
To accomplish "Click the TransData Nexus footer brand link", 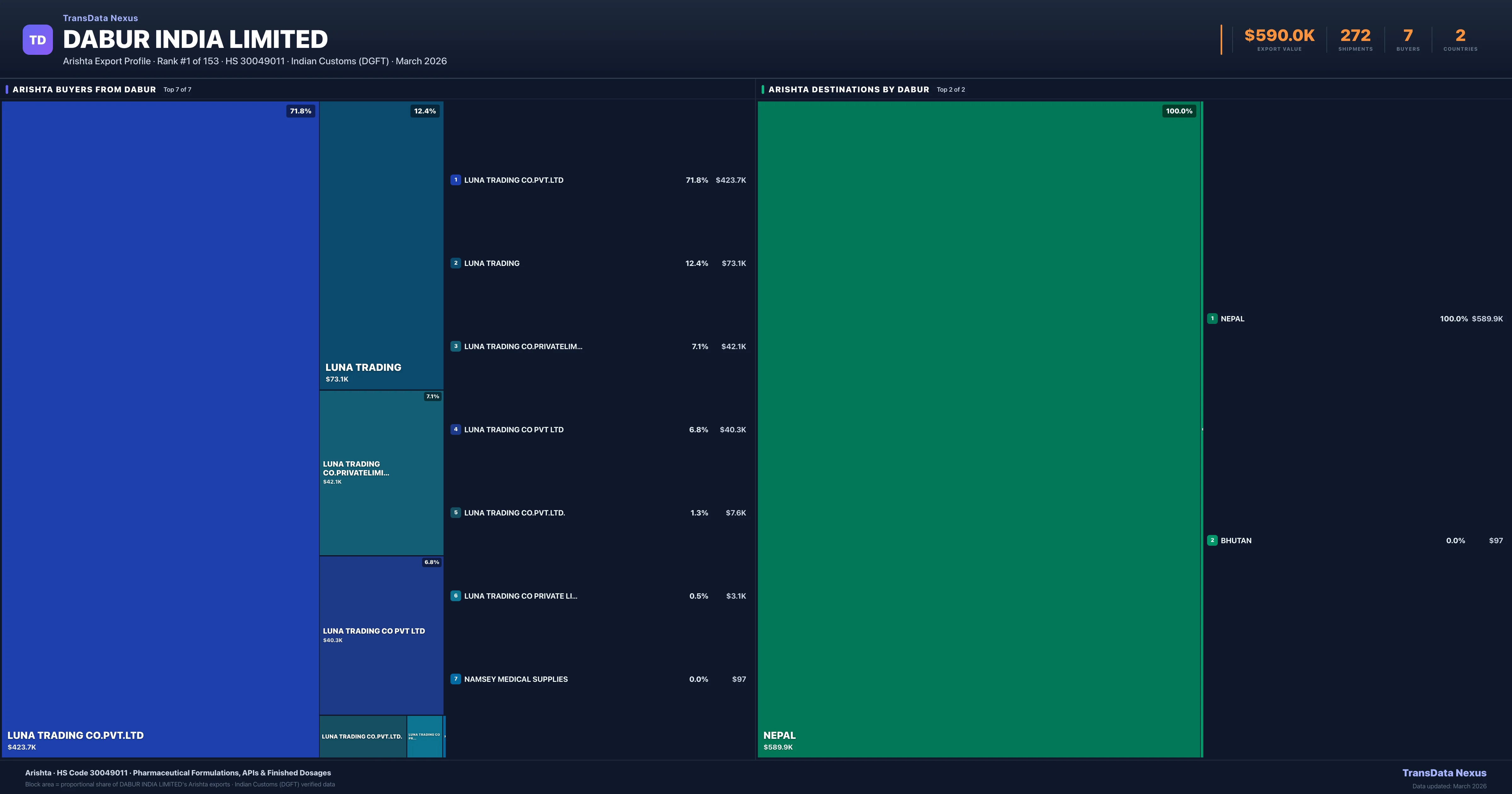I will pos(1444,773).
